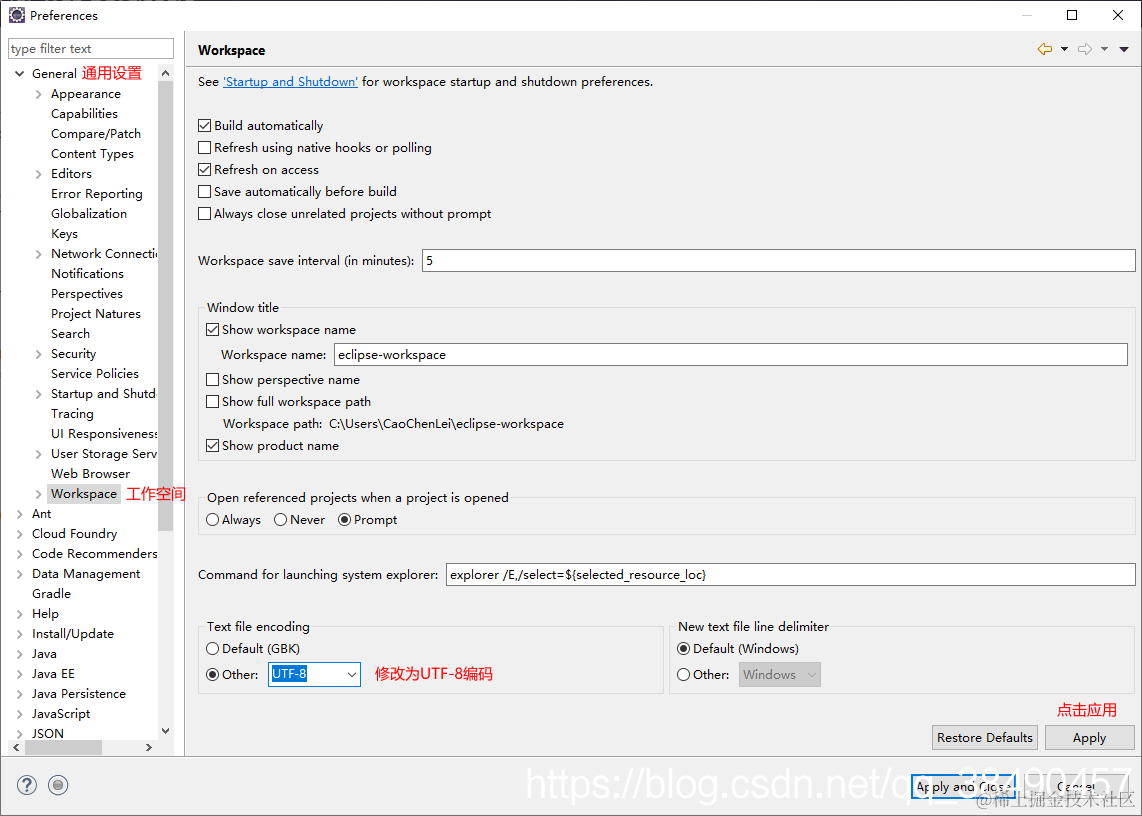Select the Prompt radio button

coord(344,520)
